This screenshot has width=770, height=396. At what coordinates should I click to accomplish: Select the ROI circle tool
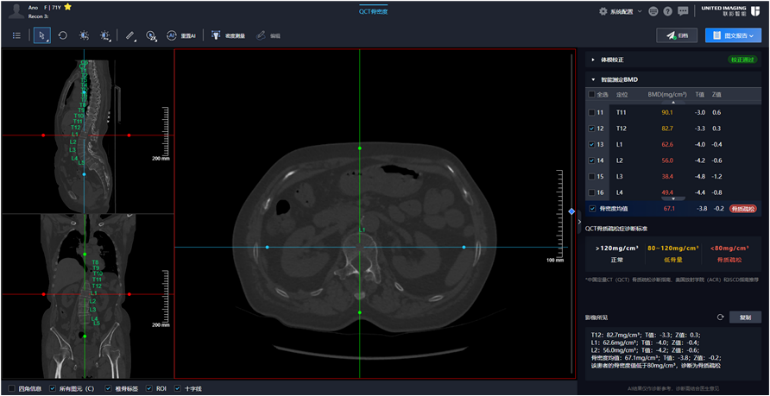pos(151,35)
